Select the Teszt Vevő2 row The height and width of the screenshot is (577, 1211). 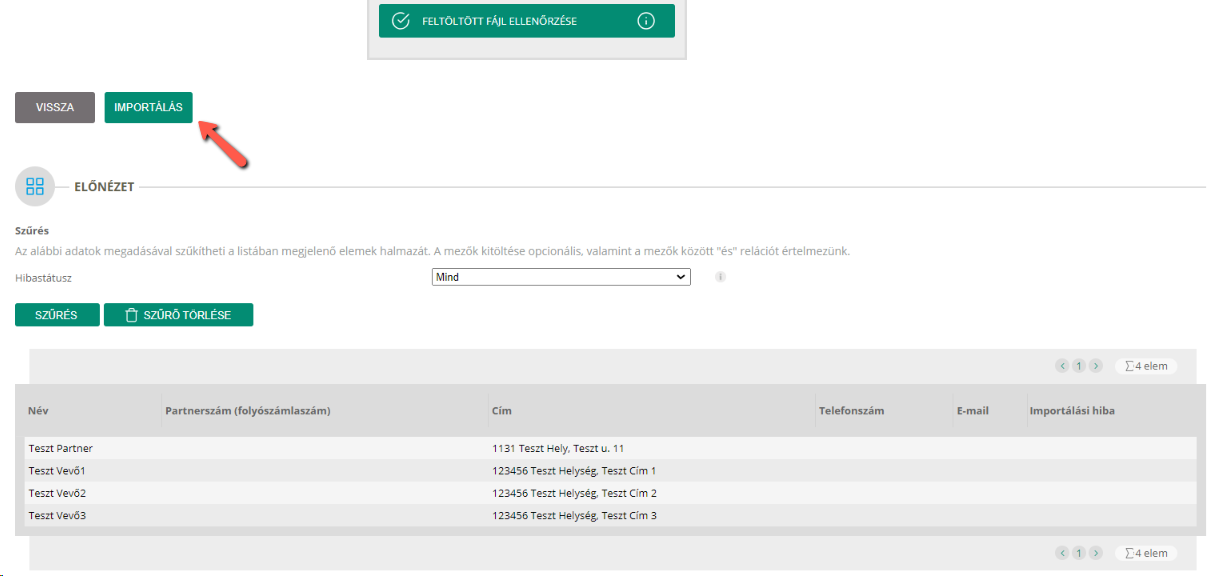click(610, 493)
